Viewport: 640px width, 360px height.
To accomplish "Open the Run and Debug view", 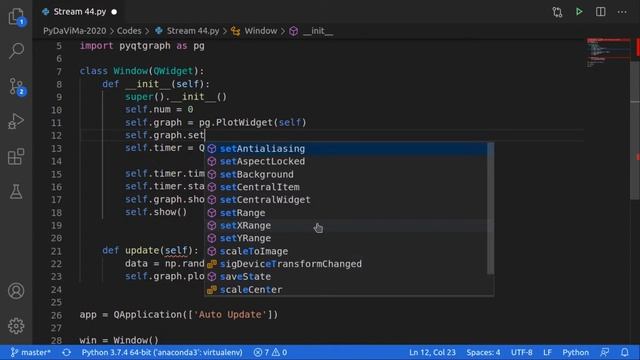I will click(x=16, y=122).
